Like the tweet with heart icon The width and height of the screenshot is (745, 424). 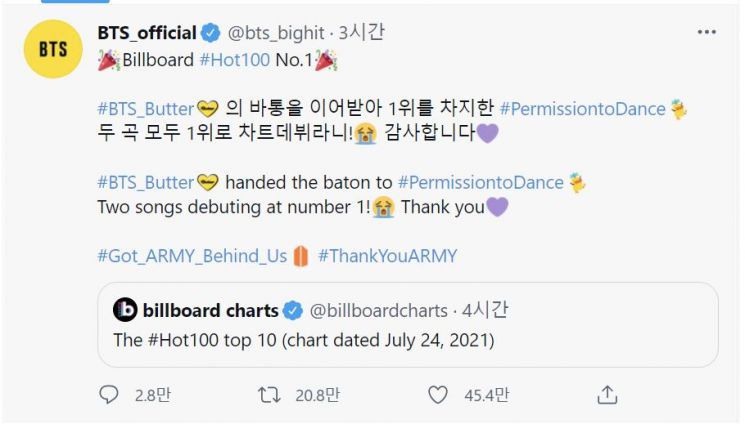(x=438, y=395)
